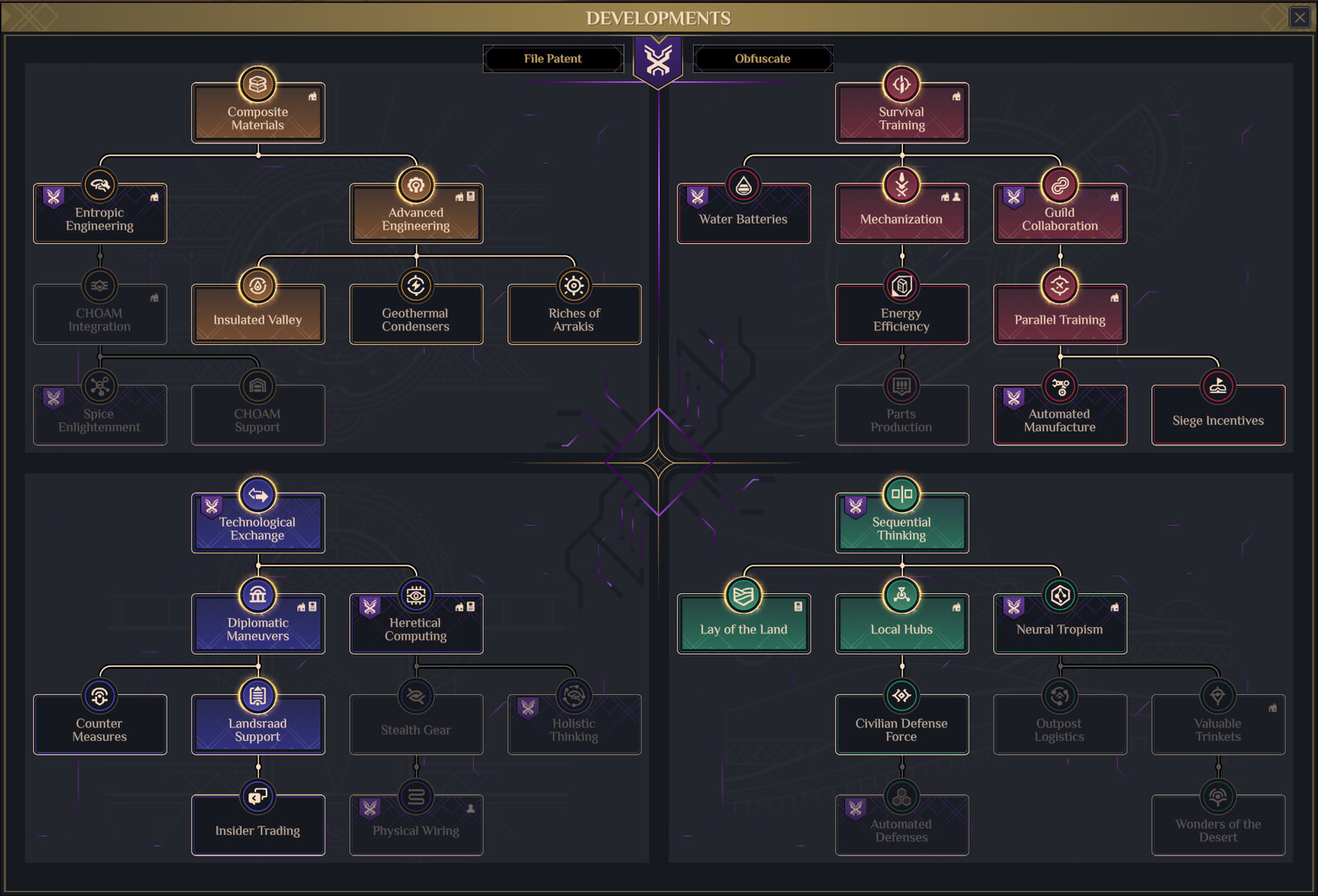Click the Heretical Computing eye icon

[x=416, y=596]
